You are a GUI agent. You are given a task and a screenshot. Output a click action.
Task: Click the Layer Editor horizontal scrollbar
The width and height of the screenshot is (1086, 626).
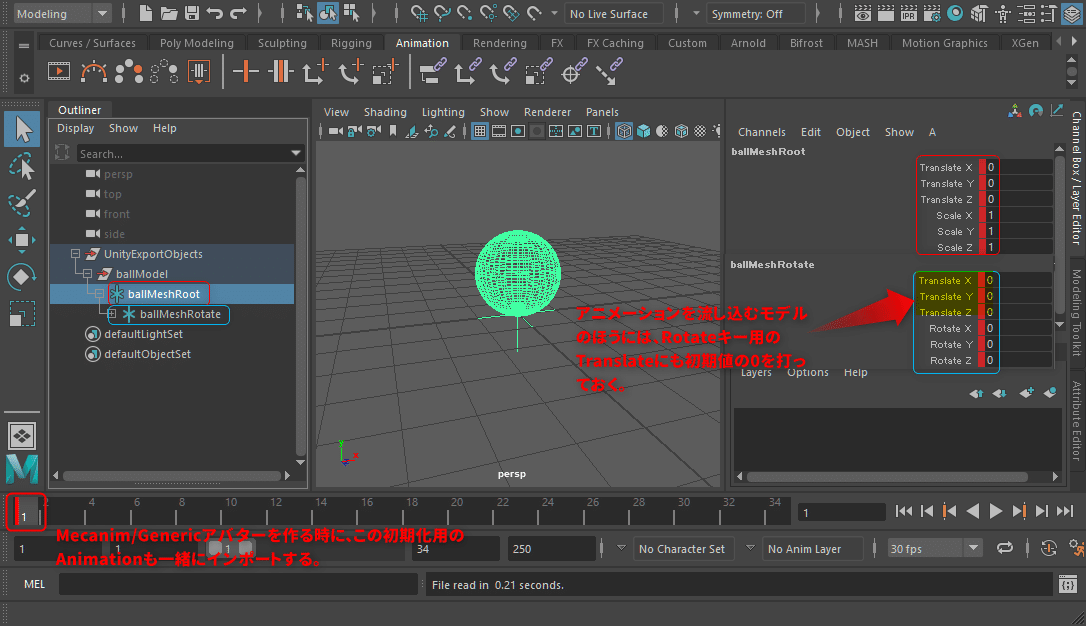[x=887, y=476]
